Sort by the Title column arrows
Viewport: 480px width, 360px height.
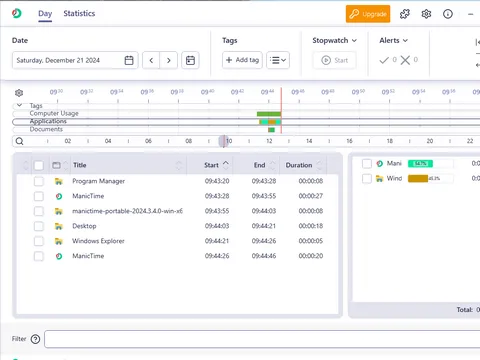click(x=179, y=165)
